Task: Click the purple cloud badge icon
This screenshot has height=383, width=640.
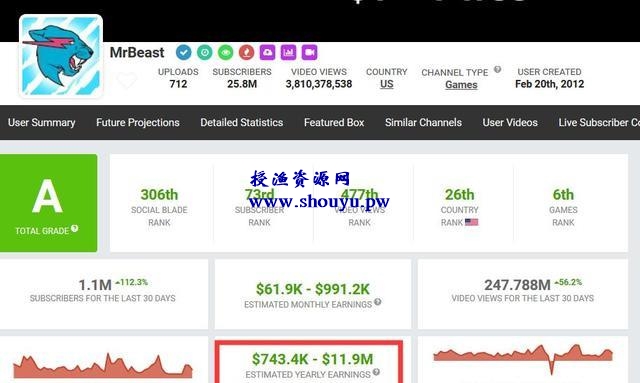Action: tap(267, 52)
